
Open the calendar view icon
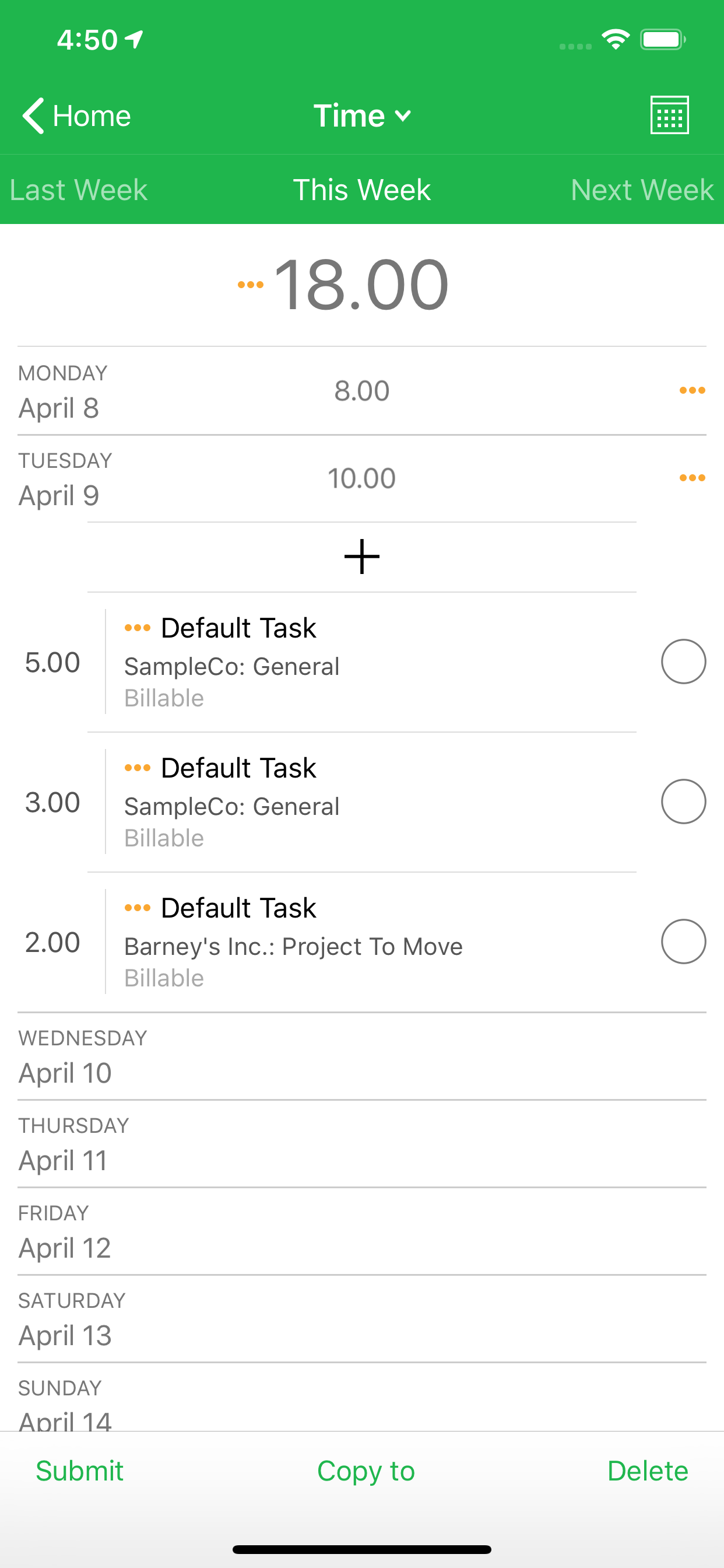(x=669, y=115)
